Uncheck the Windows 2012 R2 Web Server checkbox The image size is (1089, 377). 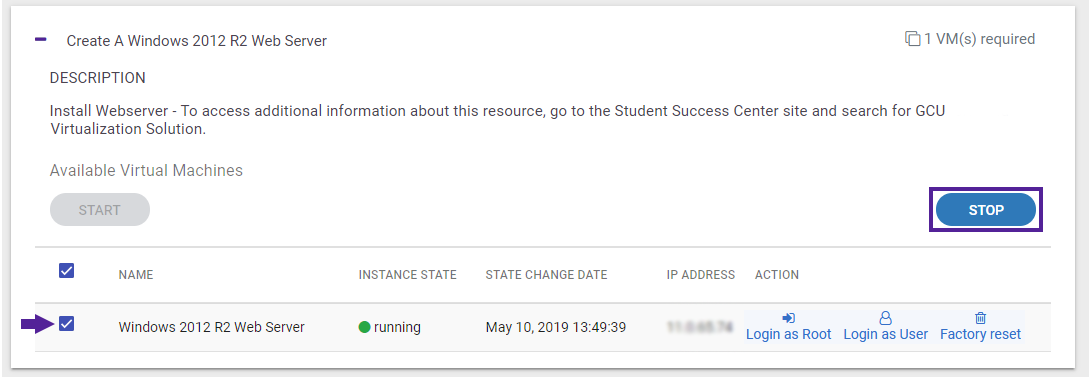(67, 324)
